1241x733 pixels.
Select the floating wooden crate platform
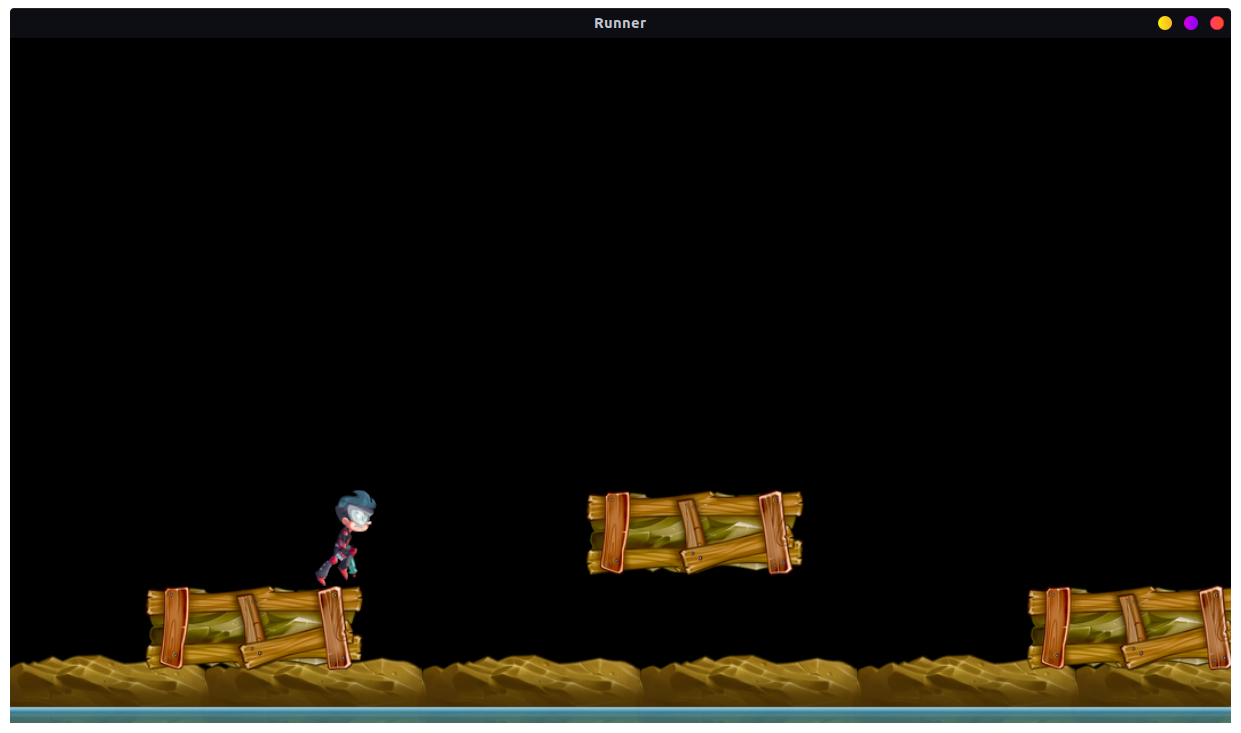click(x=694, y=532)
